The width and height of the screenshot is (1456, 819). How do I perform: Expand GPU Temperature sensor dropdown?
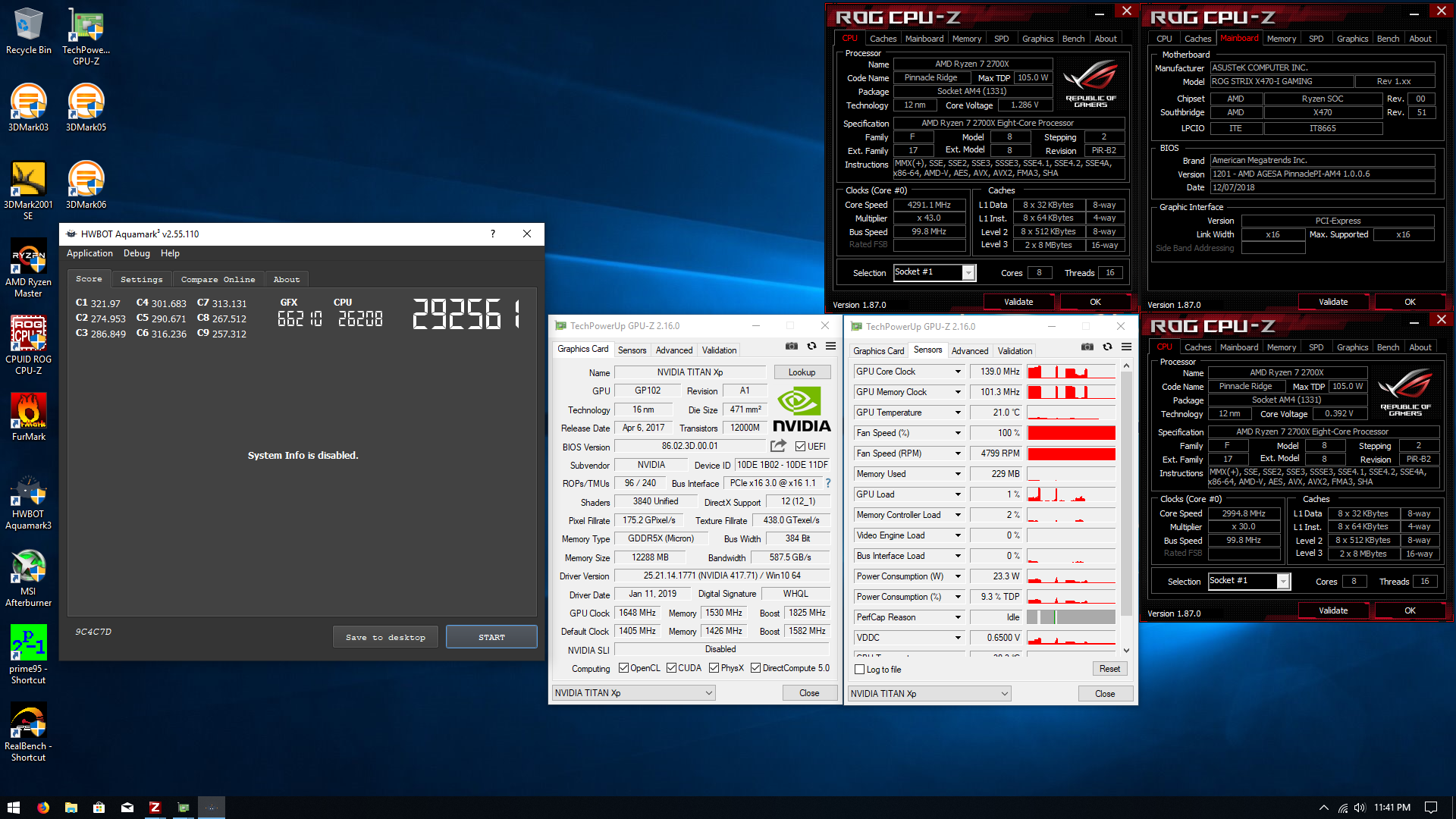(x=958, y=413)
